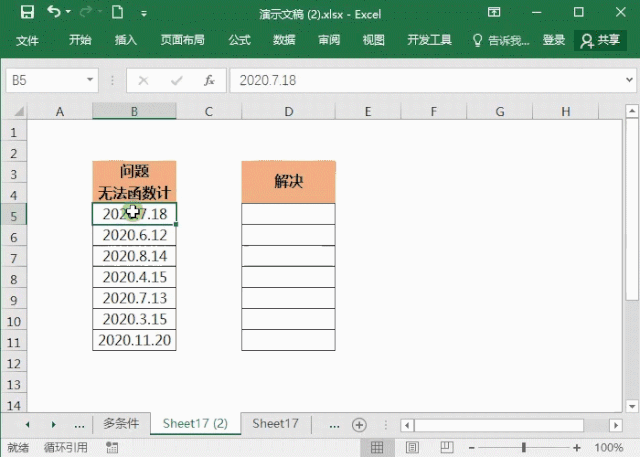Click the 问题 无法函数计 header cell
Screen dimensions: 640x457
[x=134, y=182]
